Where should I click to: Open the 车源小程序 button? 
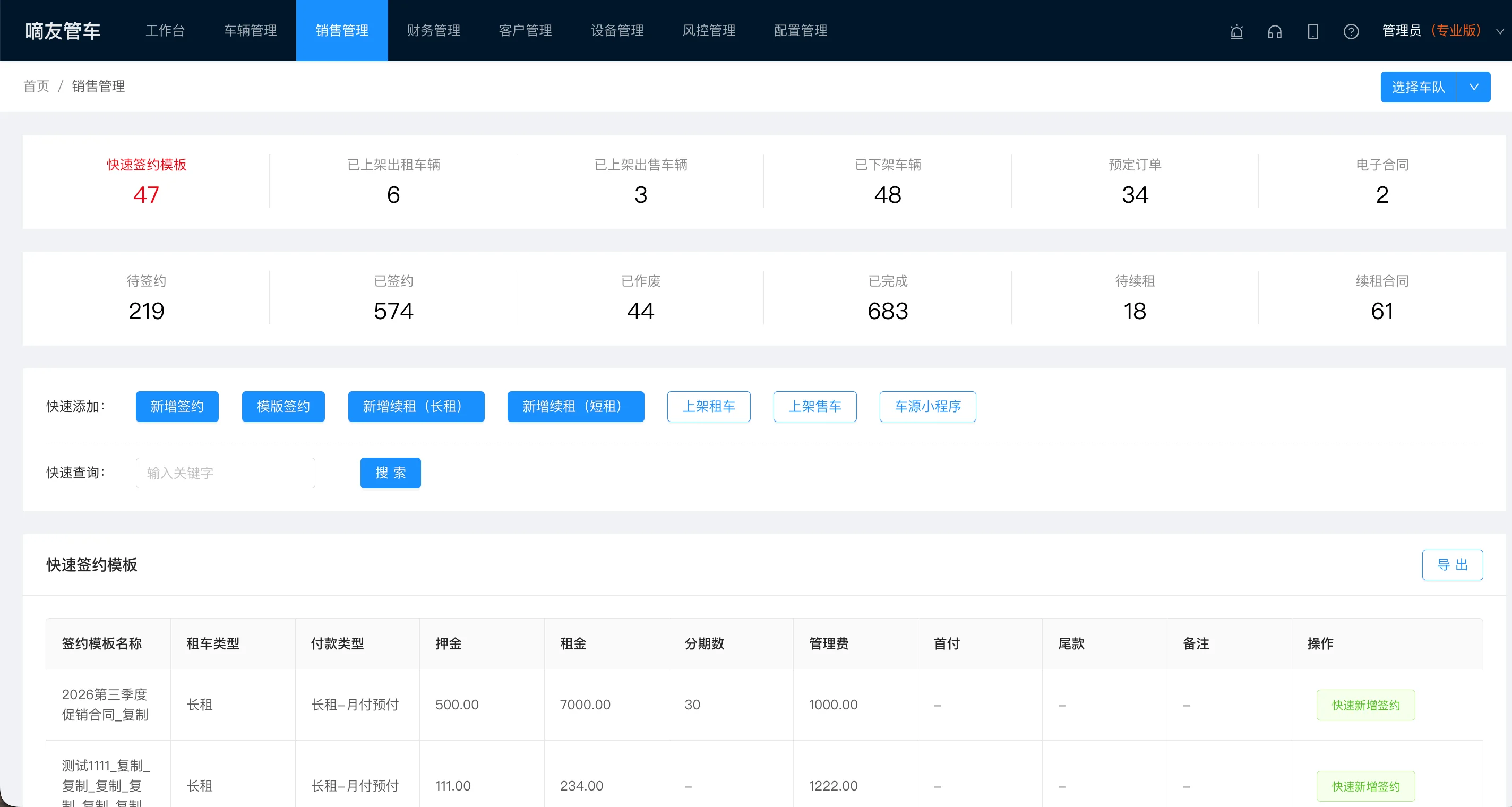coord(927,407)
